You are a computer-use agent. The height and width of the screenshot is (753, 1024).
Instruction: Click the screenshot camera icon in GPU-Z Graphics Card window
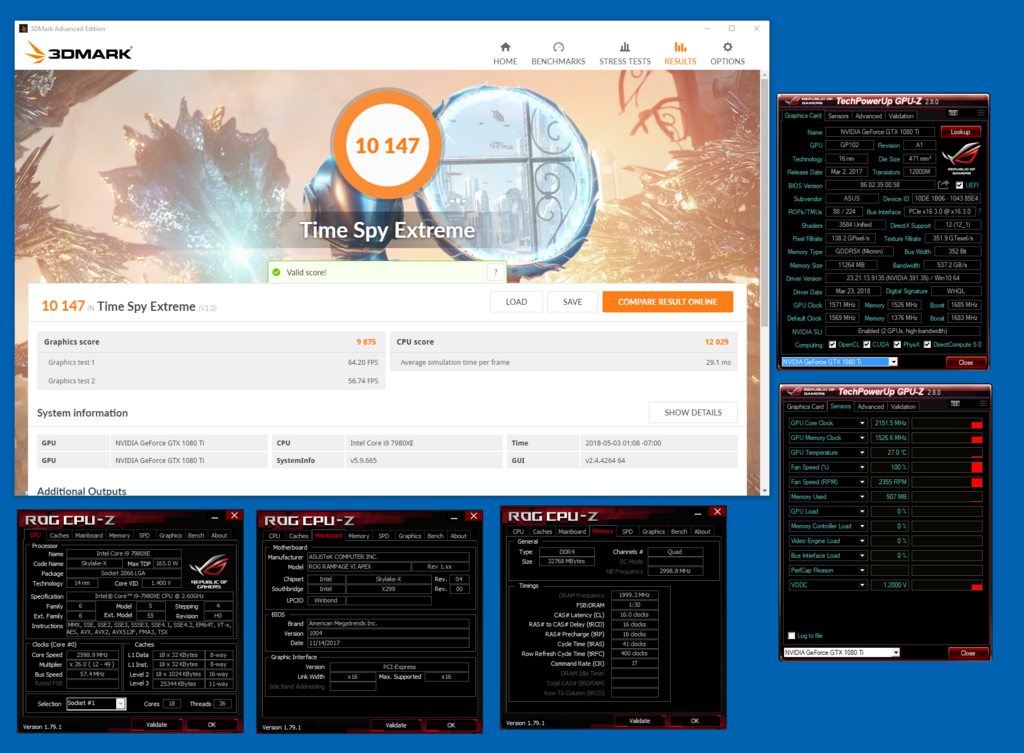tap(953, 114)
